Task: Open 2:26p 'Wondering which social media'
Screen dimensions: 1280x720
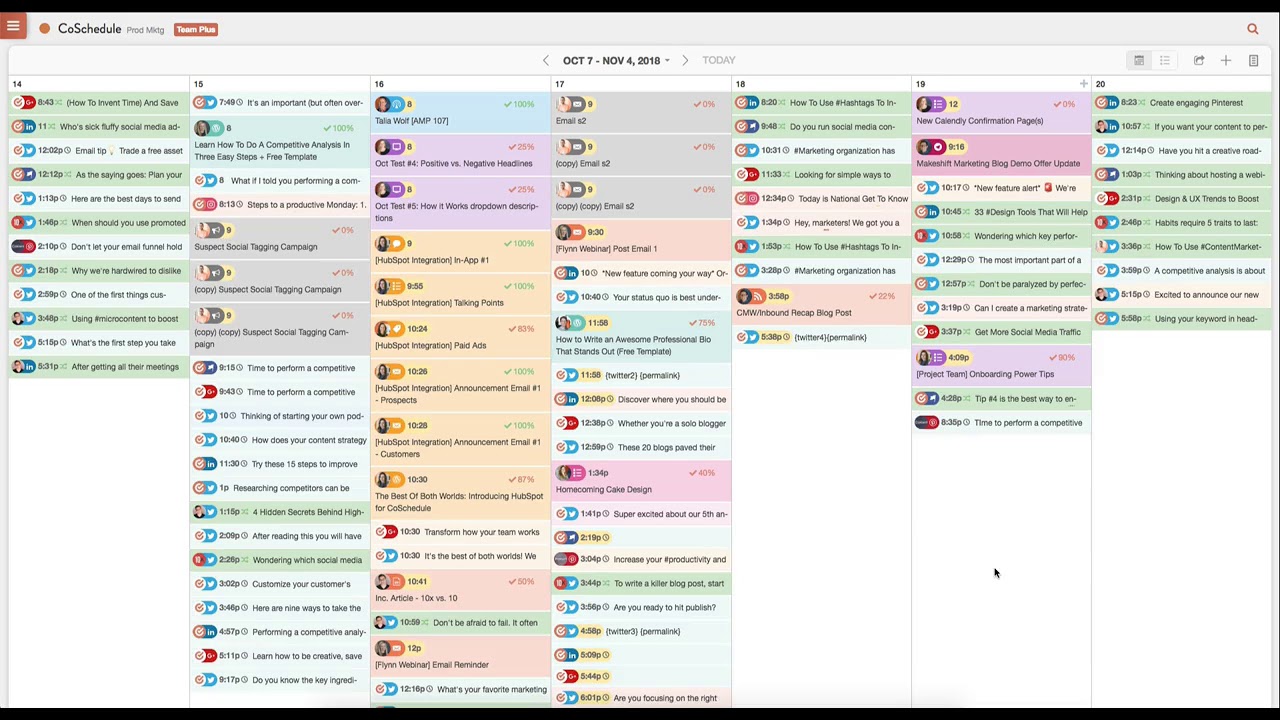Action: point(280,560)
